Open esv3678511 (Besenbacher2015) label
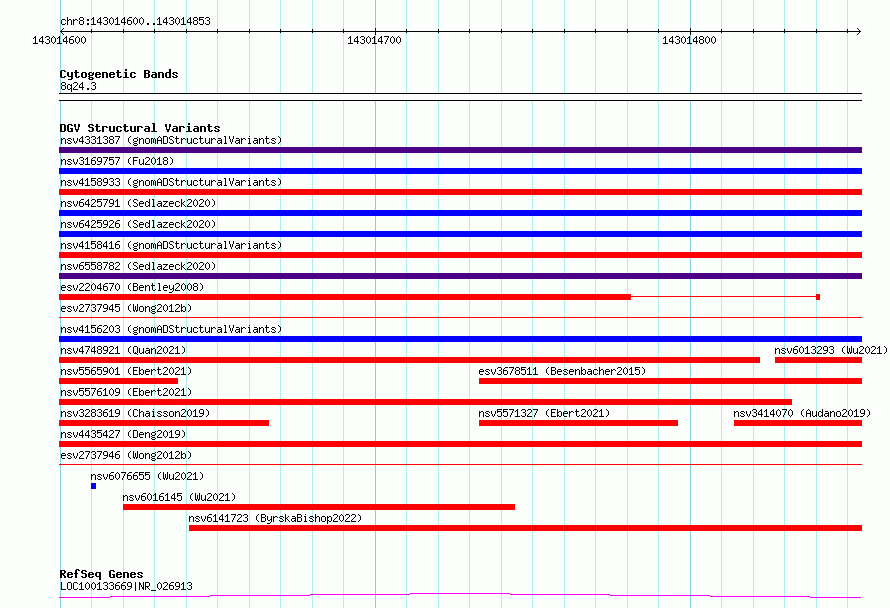Image resolution: width=890 pixels, height=608 pixels. (x=562, y=371)
